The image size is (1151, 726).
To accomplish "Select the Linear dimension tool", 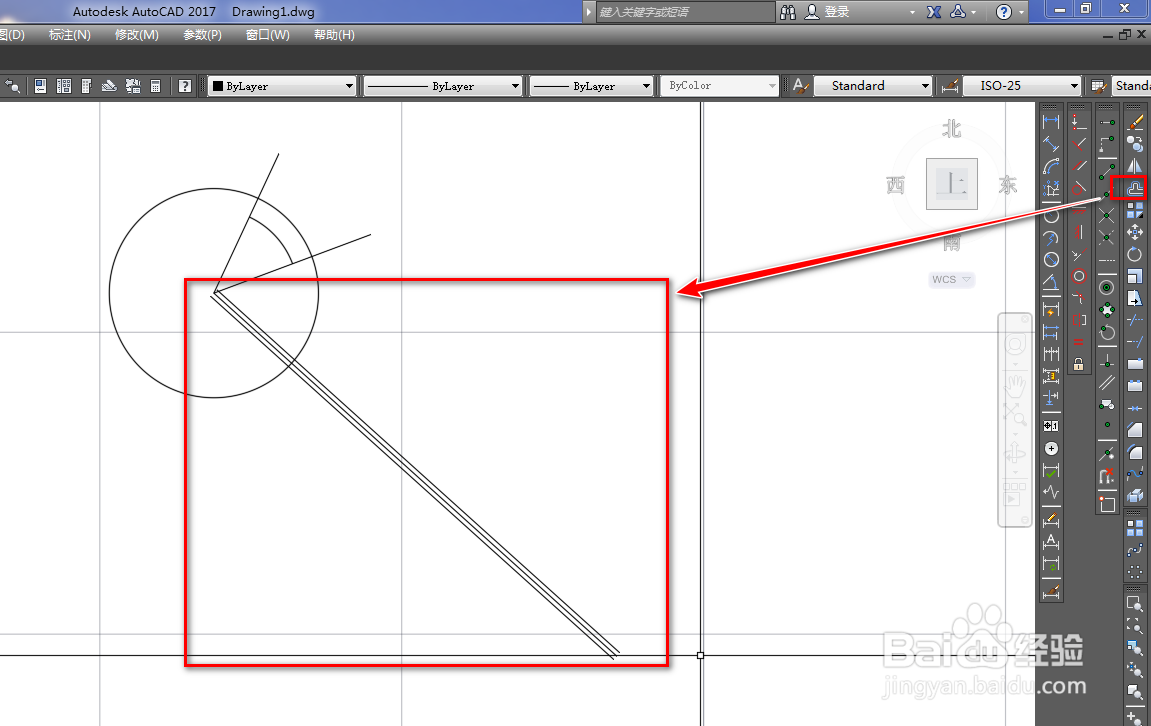I will click(x=1051, y=121).
